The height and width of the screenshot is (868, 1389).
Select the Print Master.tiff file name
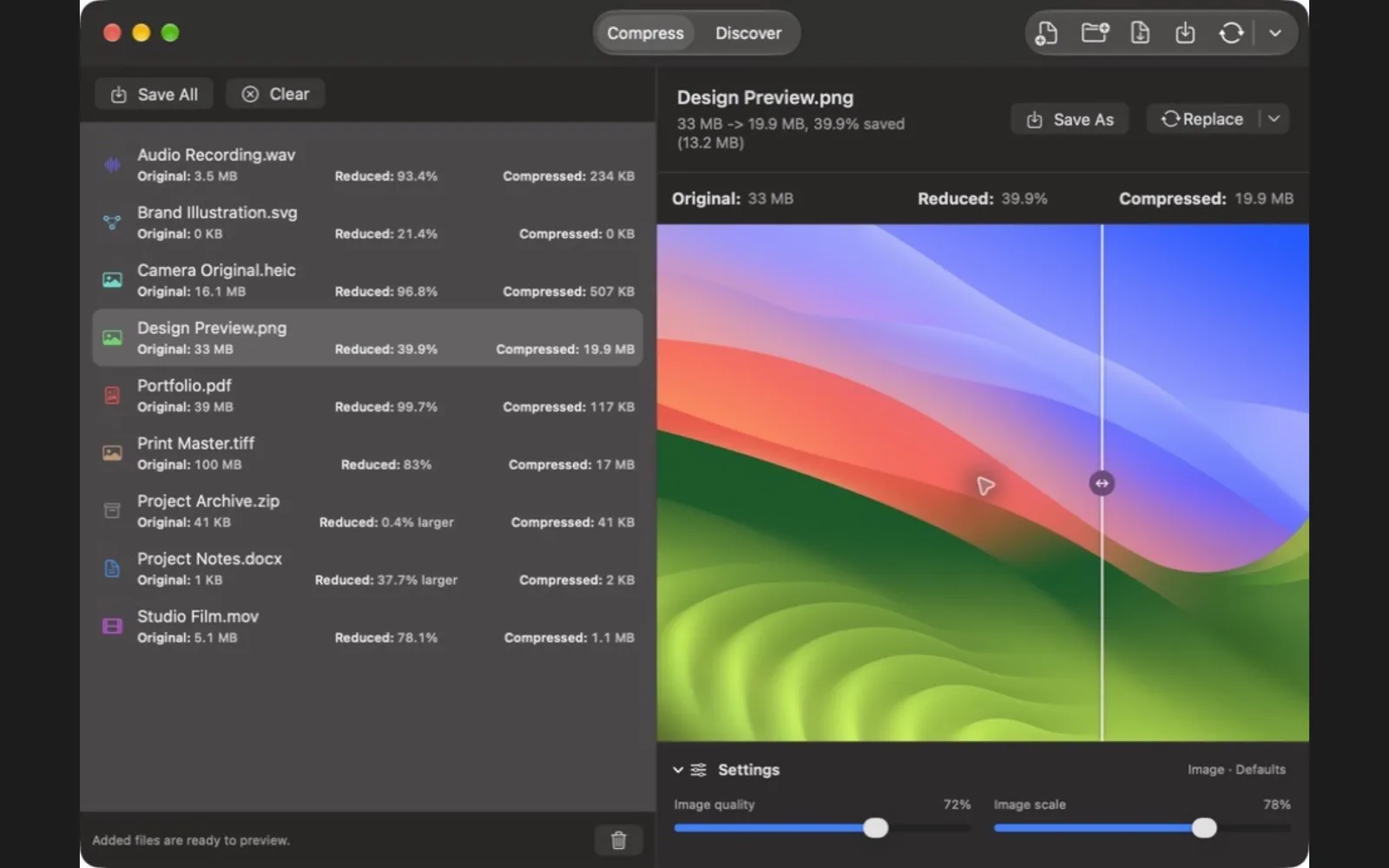pyautogui.click(x=195, y=443)
